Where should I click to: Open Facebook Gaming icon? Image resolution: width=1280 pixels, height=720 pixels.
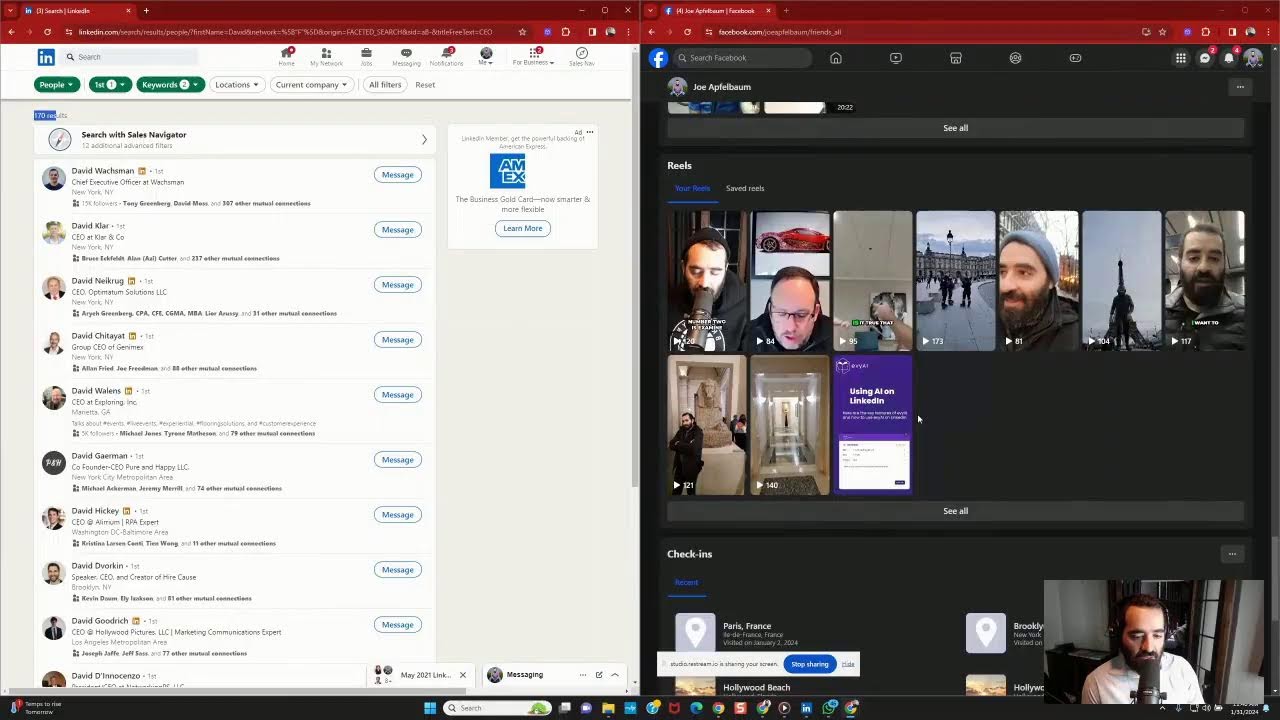[x=1075, y=58]
